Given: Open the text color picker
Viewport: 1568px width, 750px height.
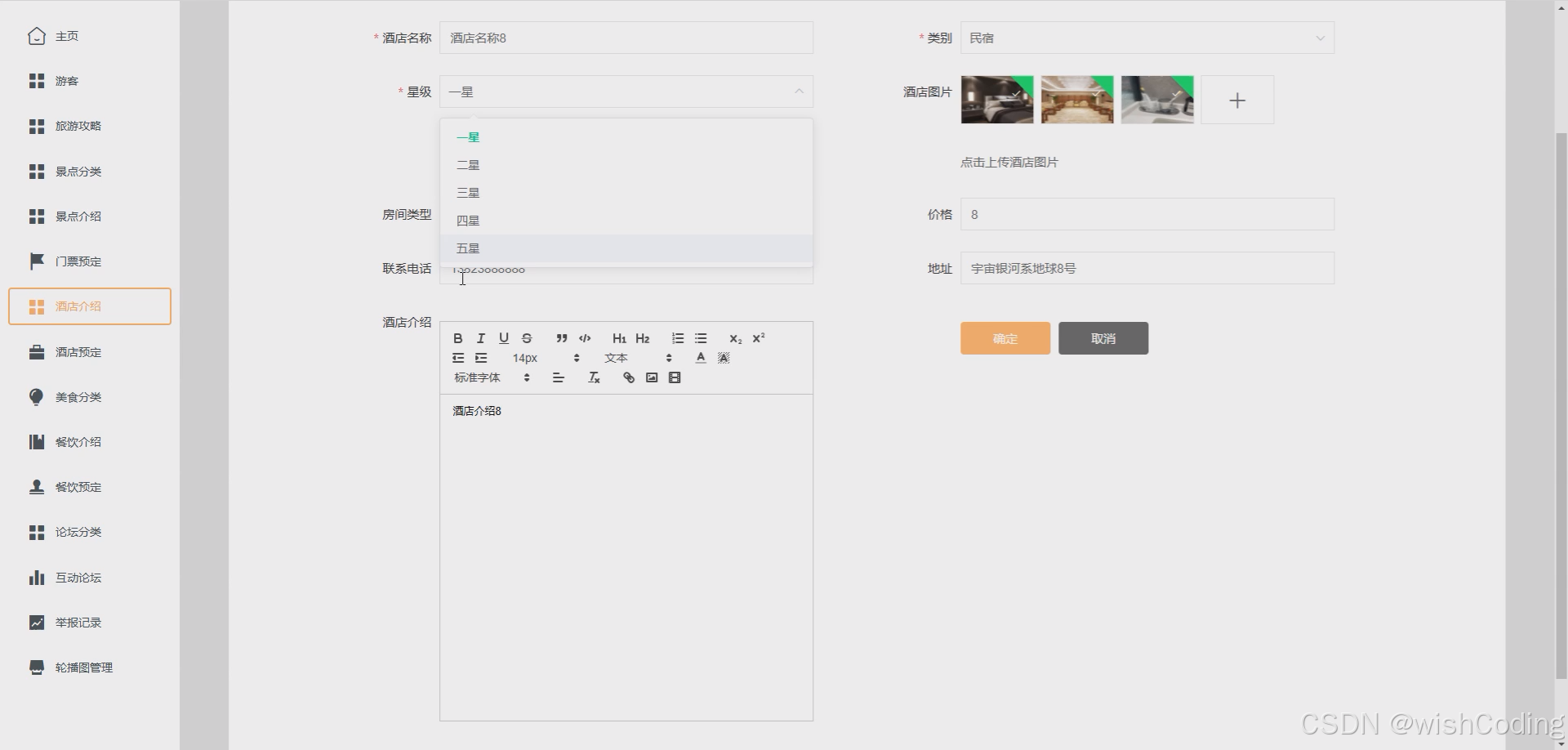Looking at the screenshot, I should pos(701,358).
